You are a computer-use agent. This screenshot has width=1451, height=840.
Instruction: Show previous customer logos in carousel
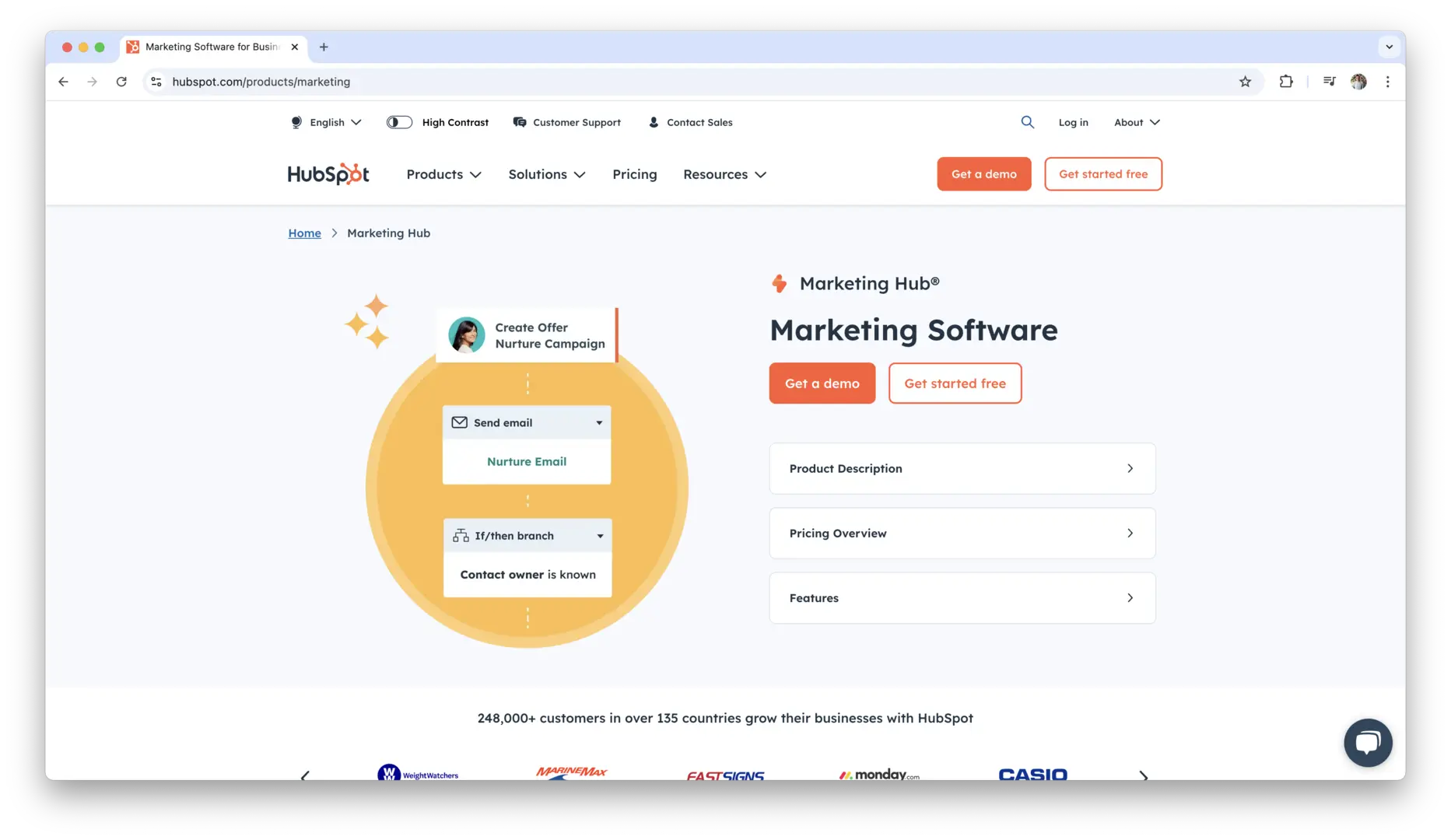[305, 775]
